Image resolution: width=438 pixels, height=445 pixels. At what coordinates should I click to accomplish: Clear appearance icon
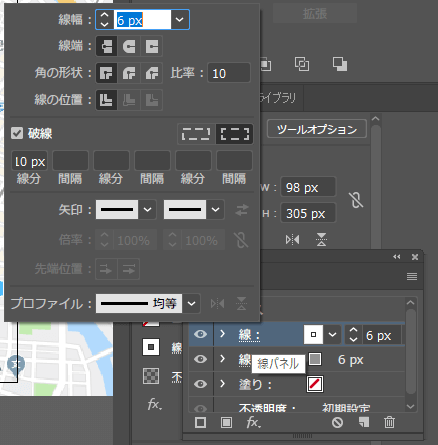[337, 423]
